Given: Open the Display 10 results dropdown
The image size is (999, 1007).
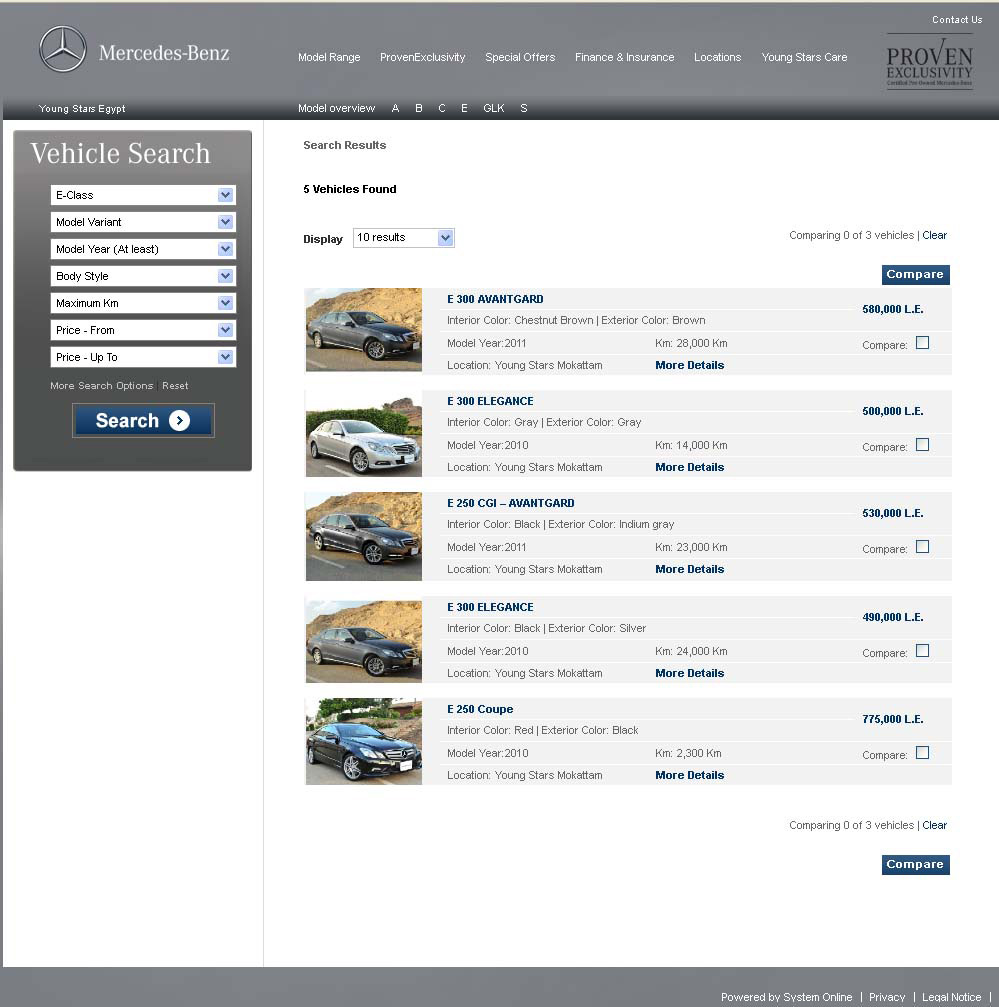Looking at the screenshot, I should (x=404, y=238).
